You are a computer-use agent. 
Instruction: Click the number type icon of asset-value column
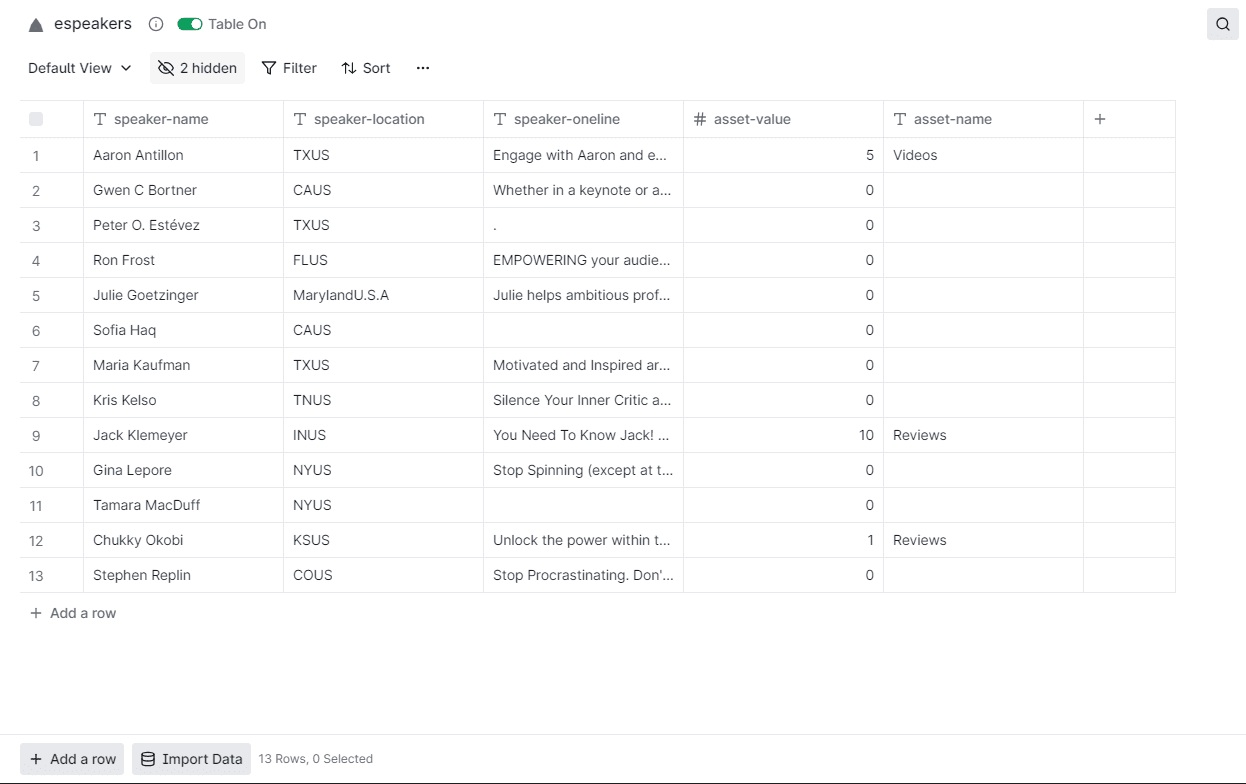click(x=700, y=119)
